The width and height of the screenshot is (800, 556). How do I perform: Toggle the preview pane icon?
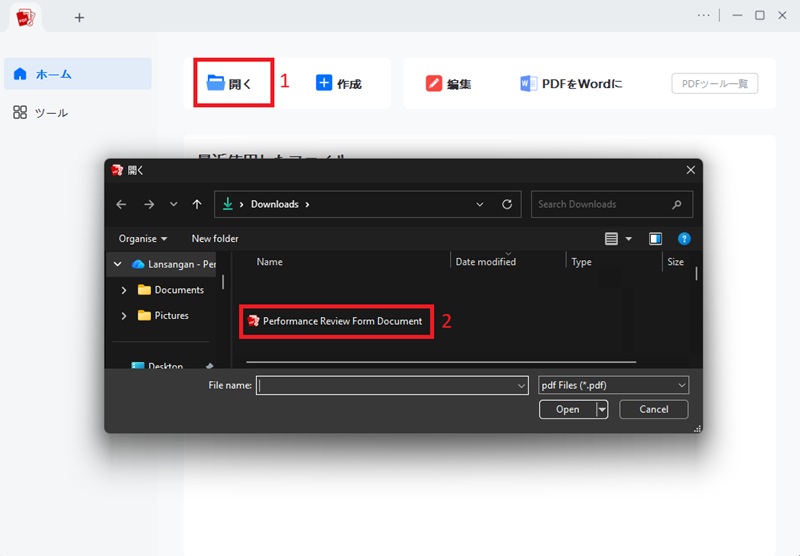point(655,239)
